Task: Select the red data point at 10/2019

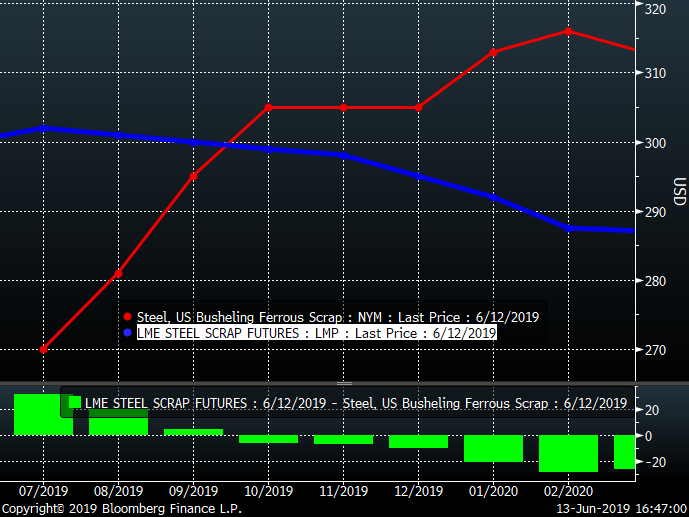Action: (268, 107)
